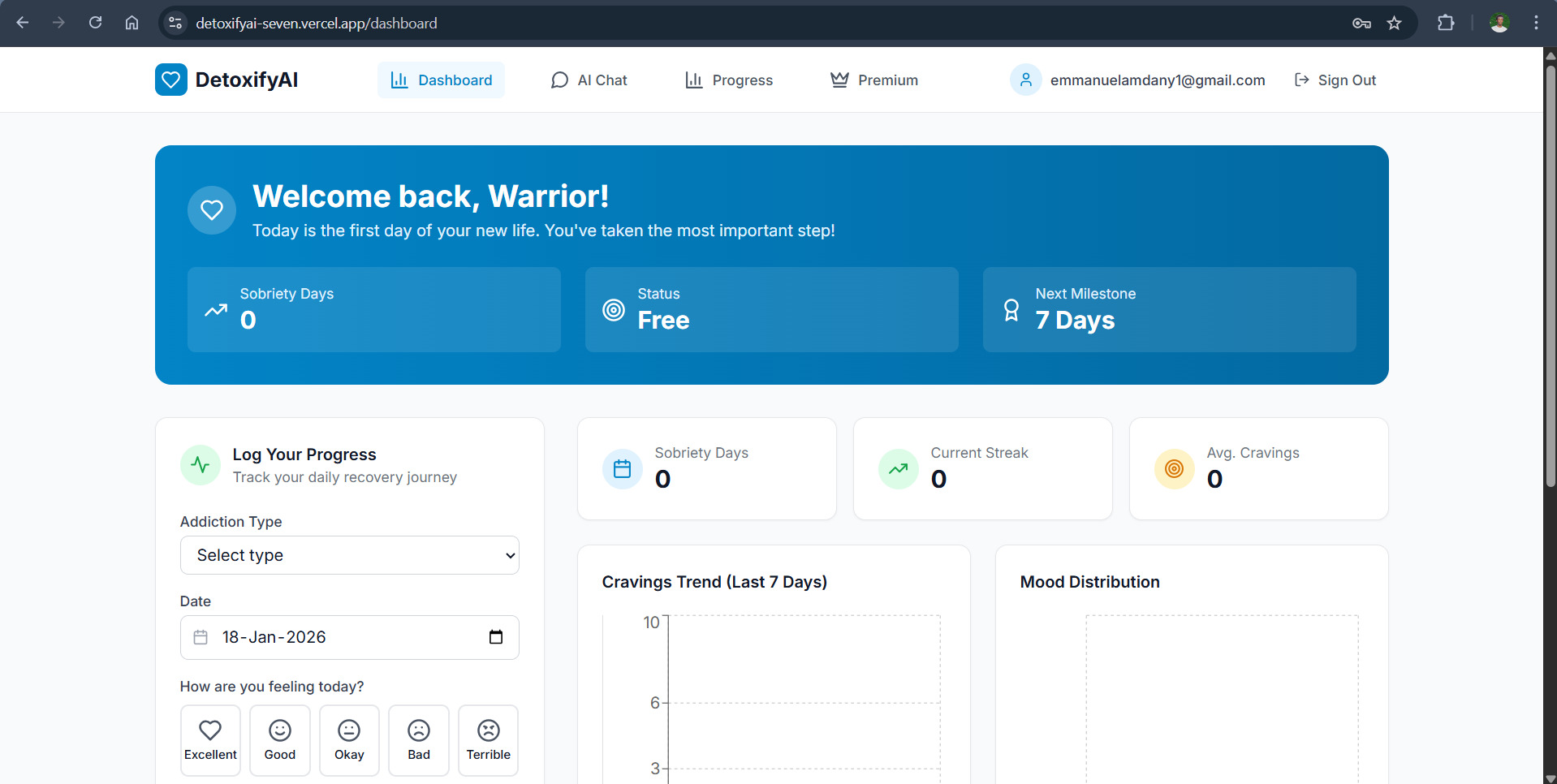Click the scrollbar down arrow
The image size is (1557, 784).
pos(1550,778)
